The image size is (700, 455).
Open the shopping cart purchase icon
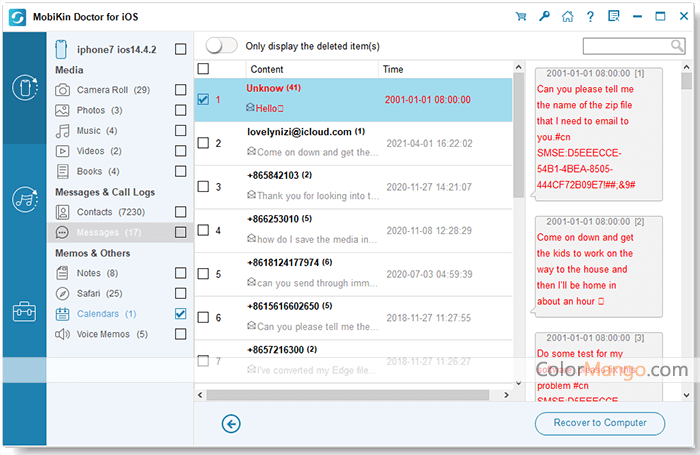click(521, 16)
